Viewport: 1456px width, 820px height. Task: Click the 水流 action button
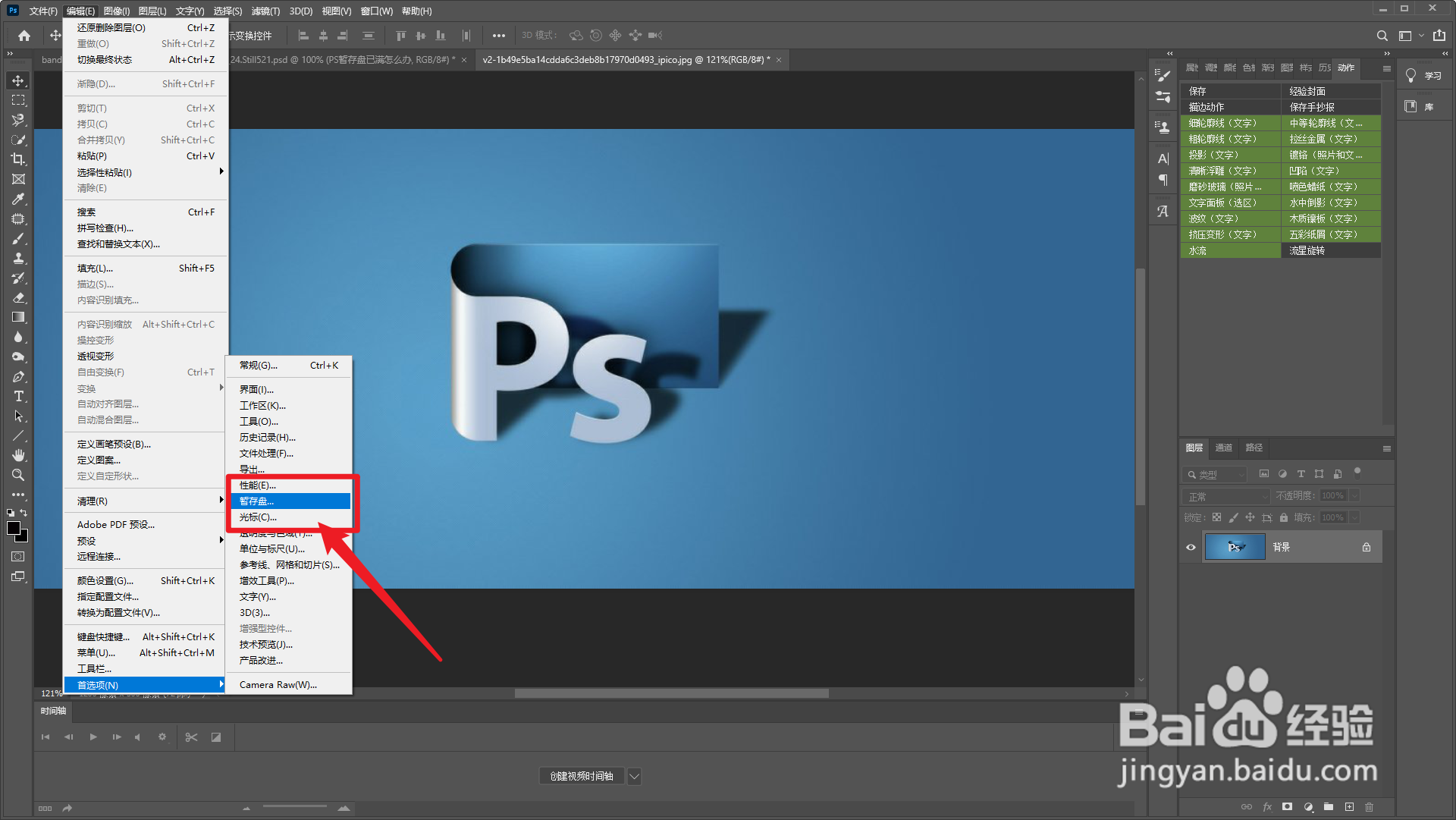[1230, 250]
